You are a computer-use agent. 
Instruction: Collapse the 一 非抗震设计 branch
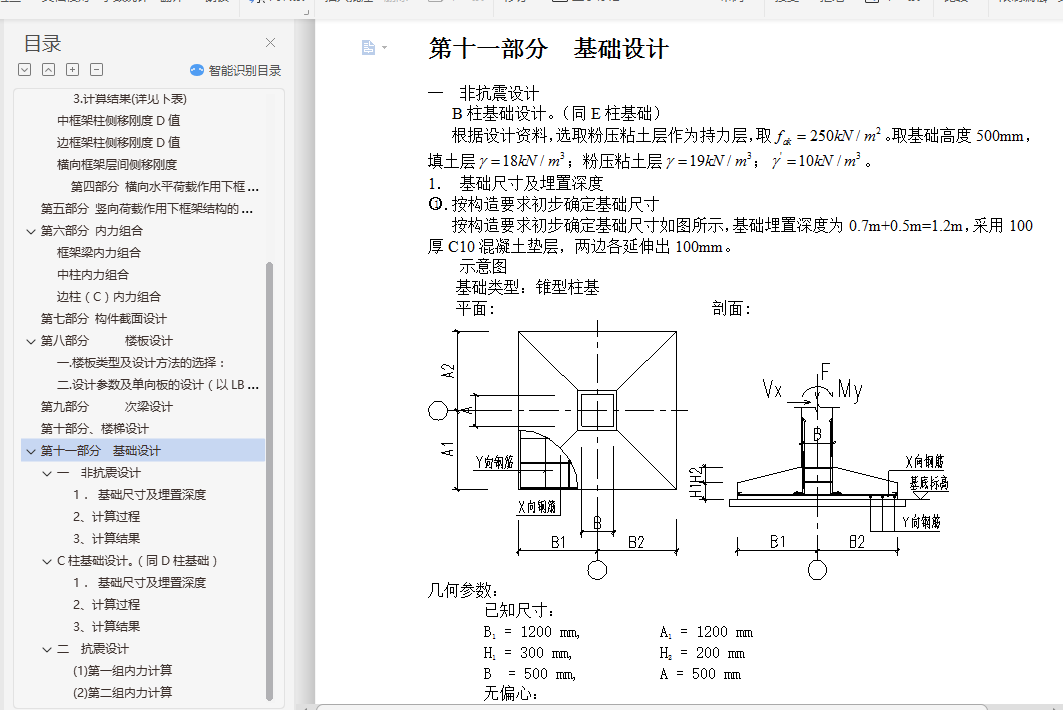pyautogui.click(x=47, y=473)
